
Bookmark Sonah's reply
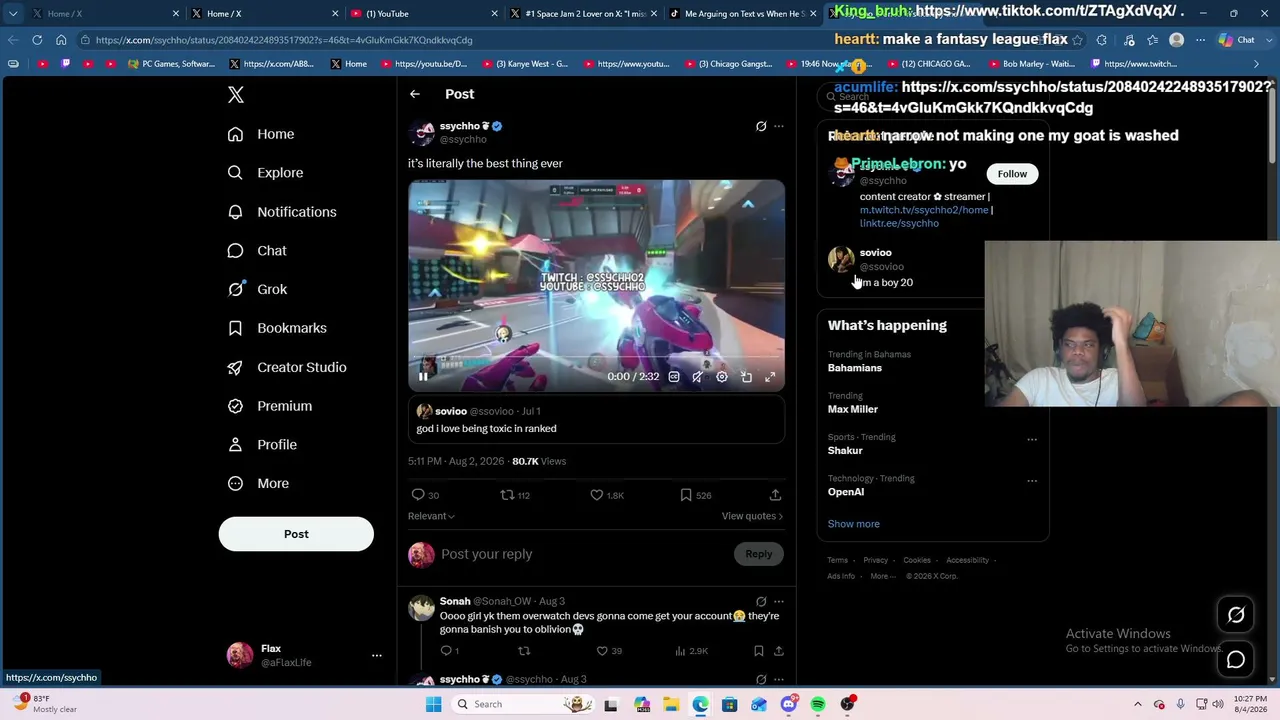click(x=759, y=651)
